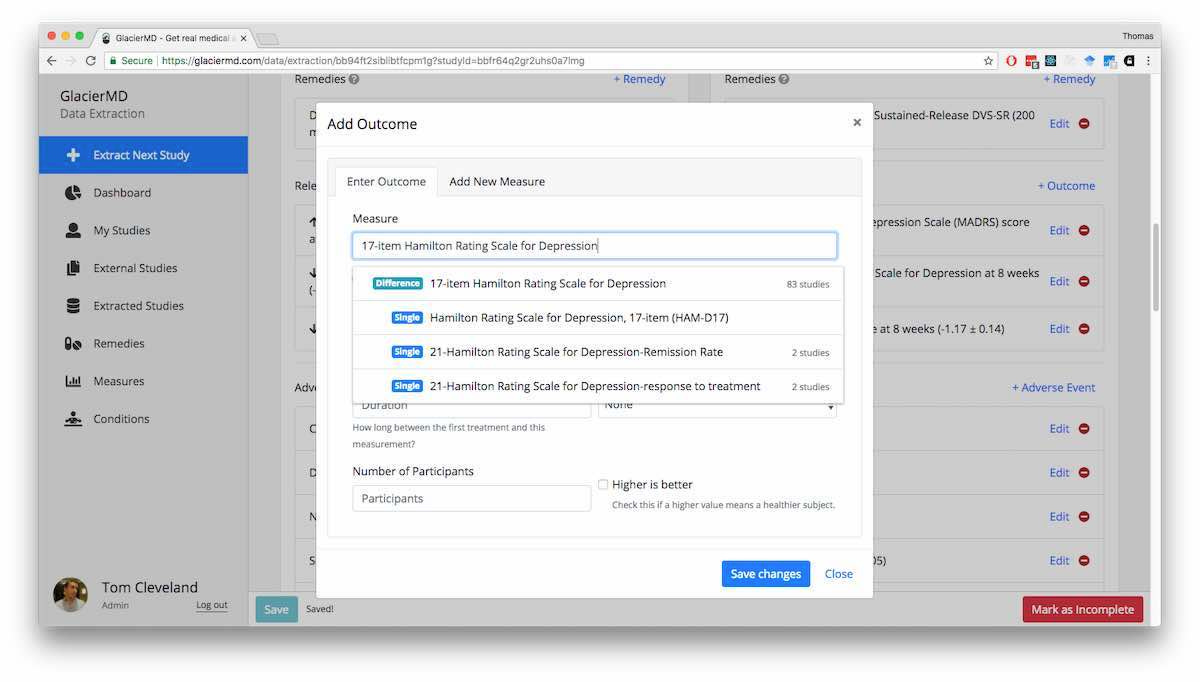Bookmark page with the star icon
1200x682 pixels.
(989, 61)
